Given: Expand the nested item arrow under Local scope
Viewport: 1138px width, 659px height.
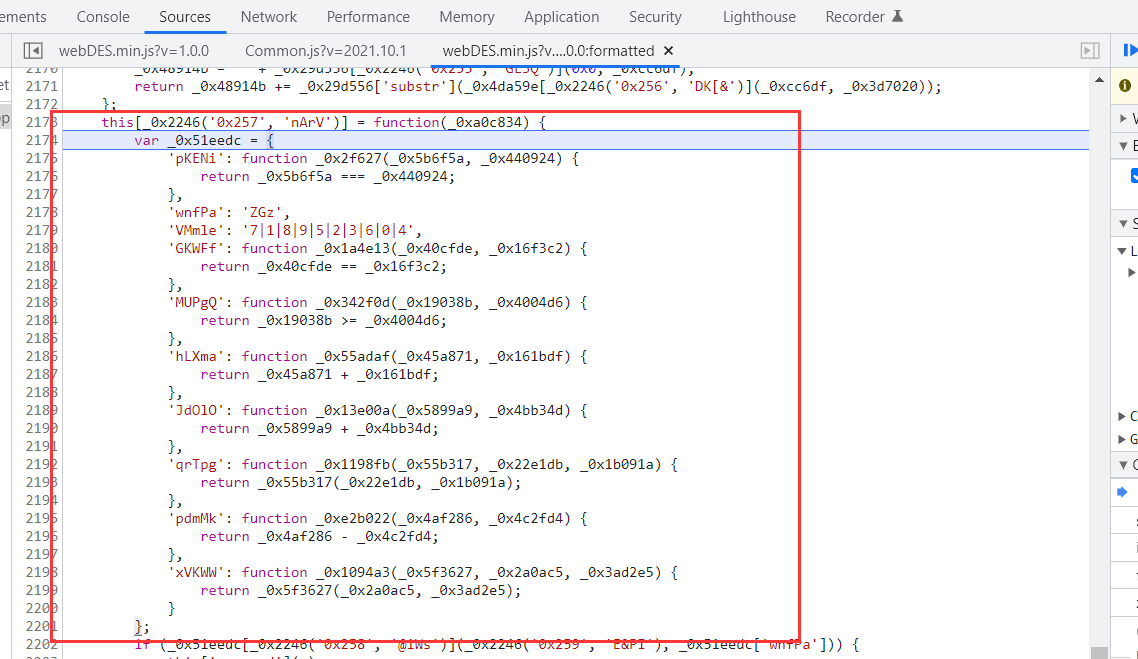Looking at the screenshot, I should (1131, 273).
